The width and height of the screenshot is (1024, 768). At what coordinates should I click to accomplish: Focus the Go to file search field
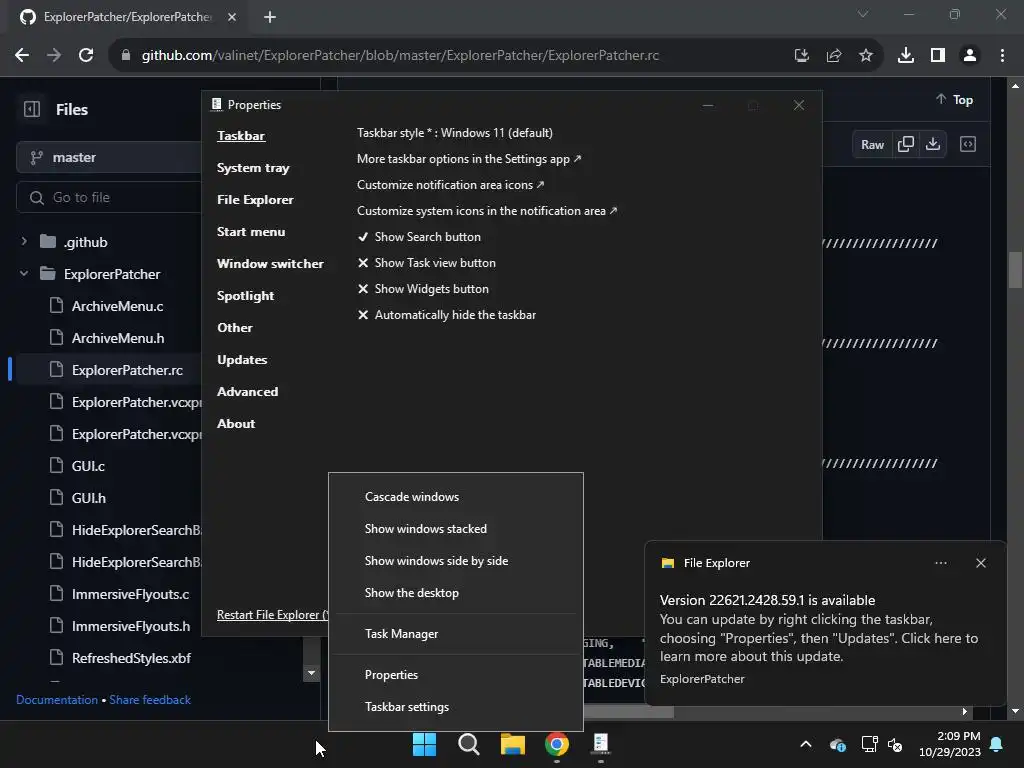tap(108, 197)
